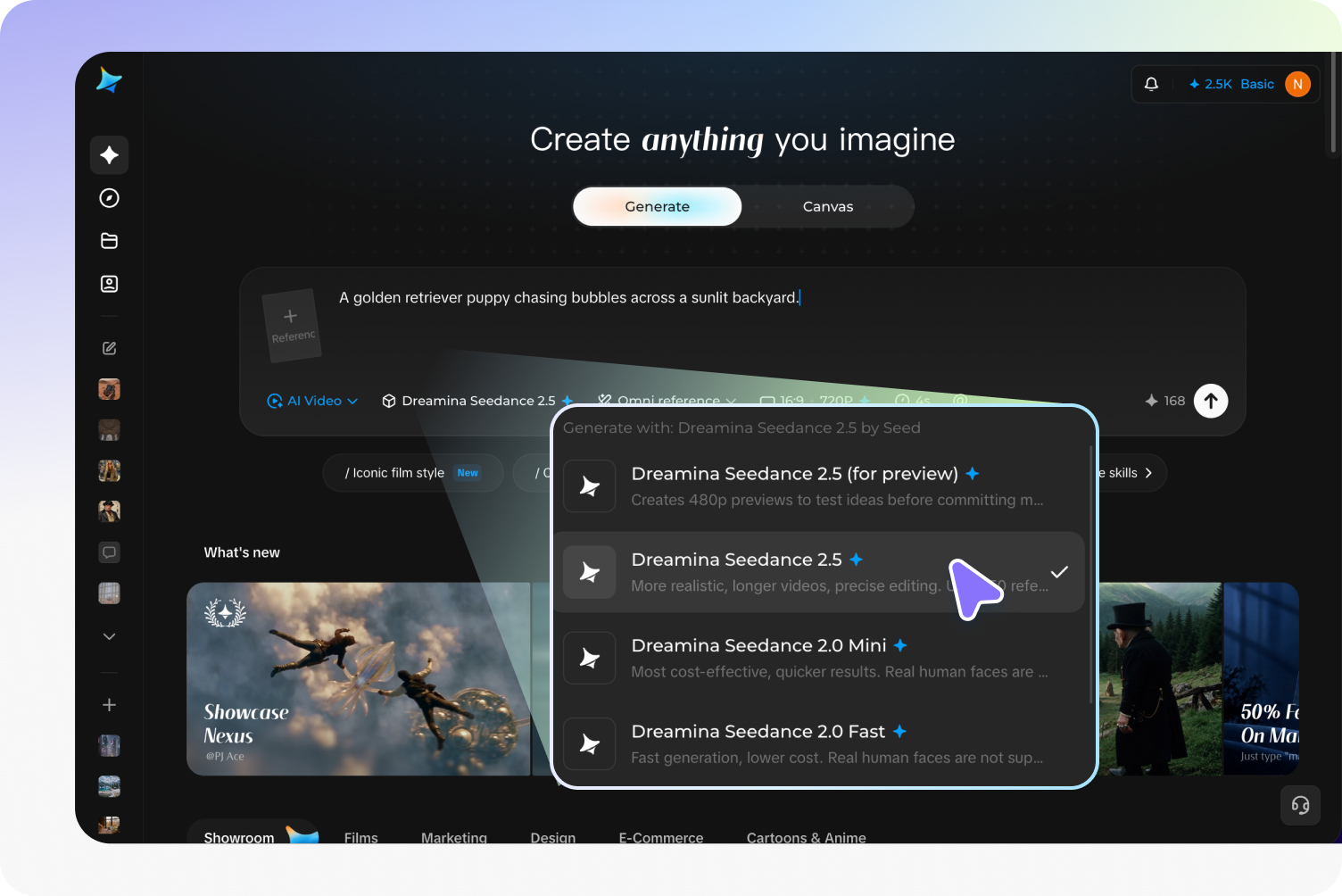
Task: Click the laurel badge on Showcase Nexus card
Action: (225, 613)
